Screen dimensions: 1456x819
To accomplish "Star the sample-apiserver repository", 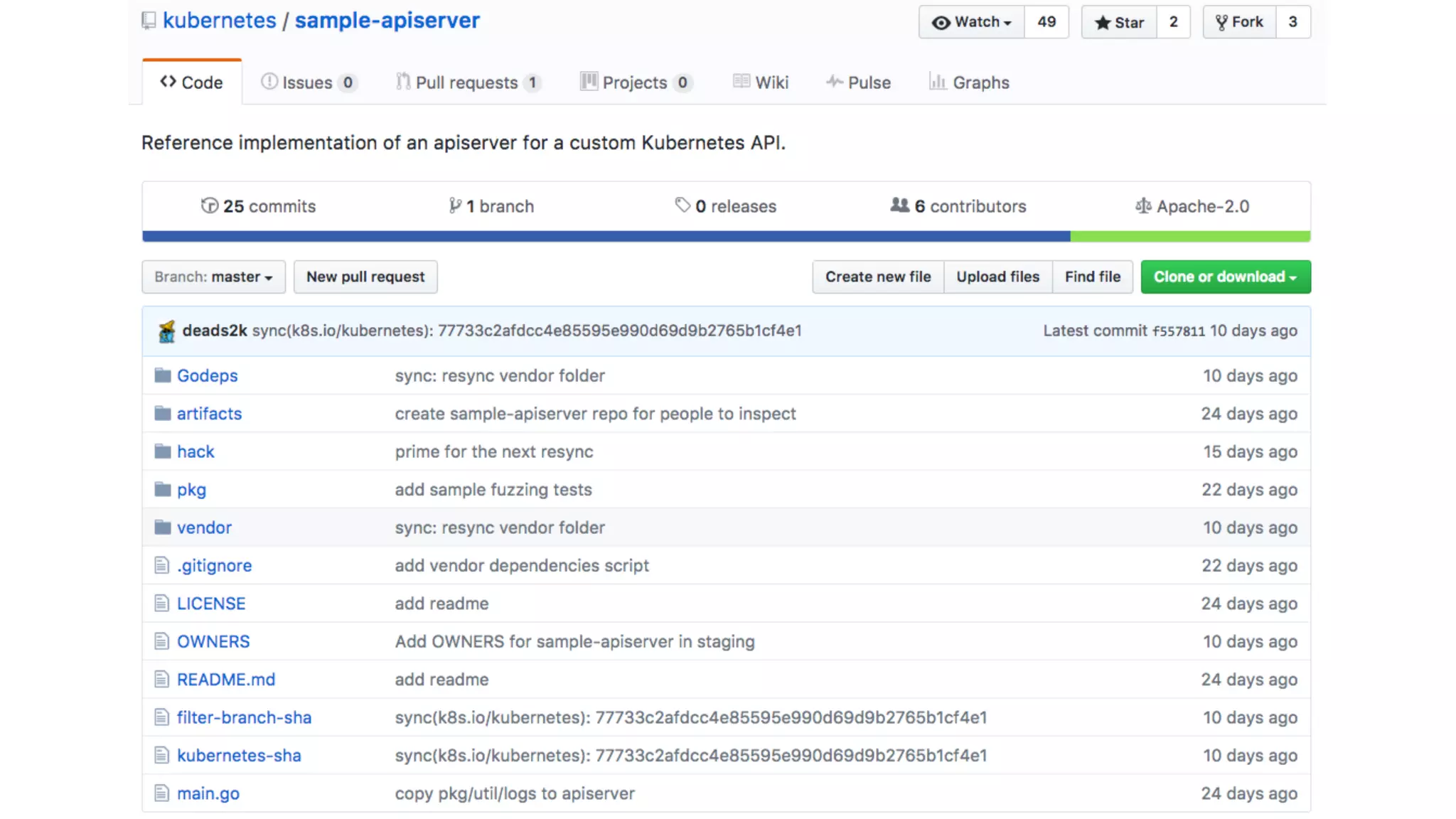I will (x=1120, y=22).
